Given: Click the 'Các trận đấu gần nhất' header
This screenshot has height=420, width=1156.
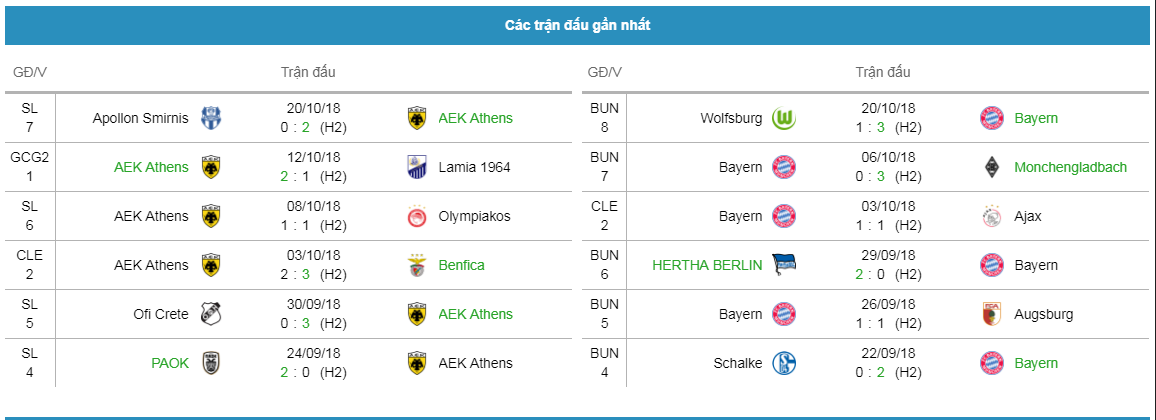Looking at the screenshot, I should click(577, 26).
